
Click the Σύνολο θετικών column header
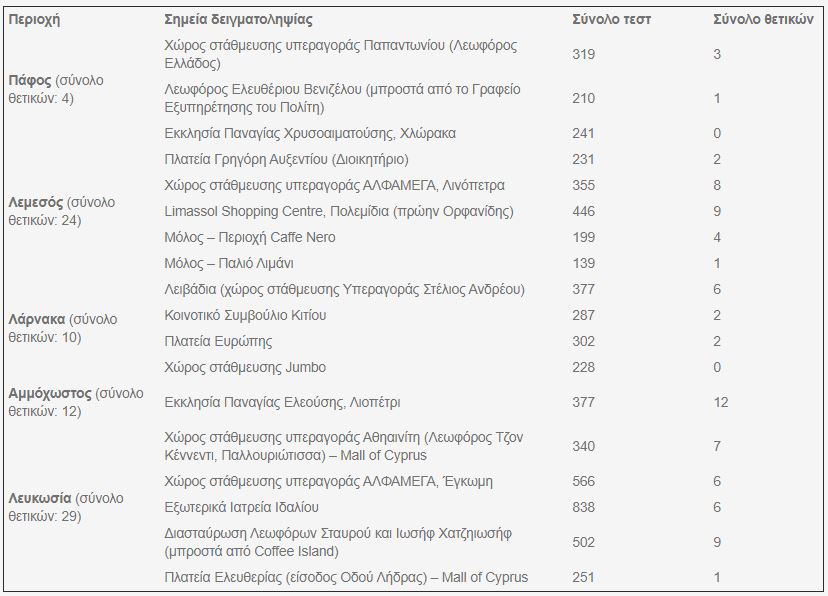coord(763,20)
